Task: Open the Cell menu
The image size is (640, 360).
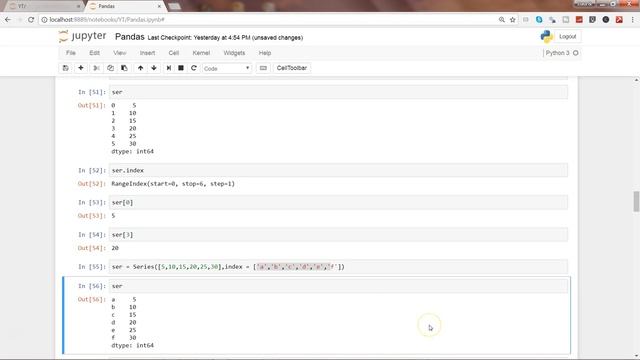Action: point(174,53)
